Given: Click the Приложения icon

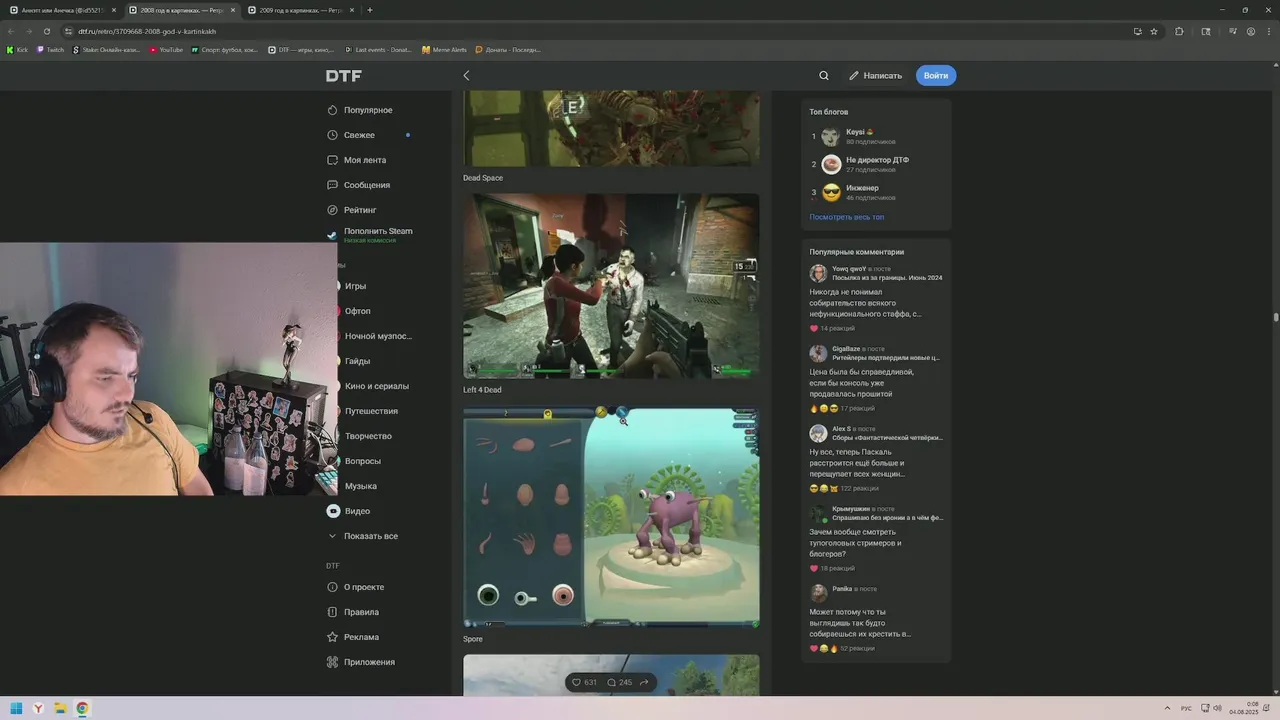Looking at the screenshot, I should (x=333, y=662).
